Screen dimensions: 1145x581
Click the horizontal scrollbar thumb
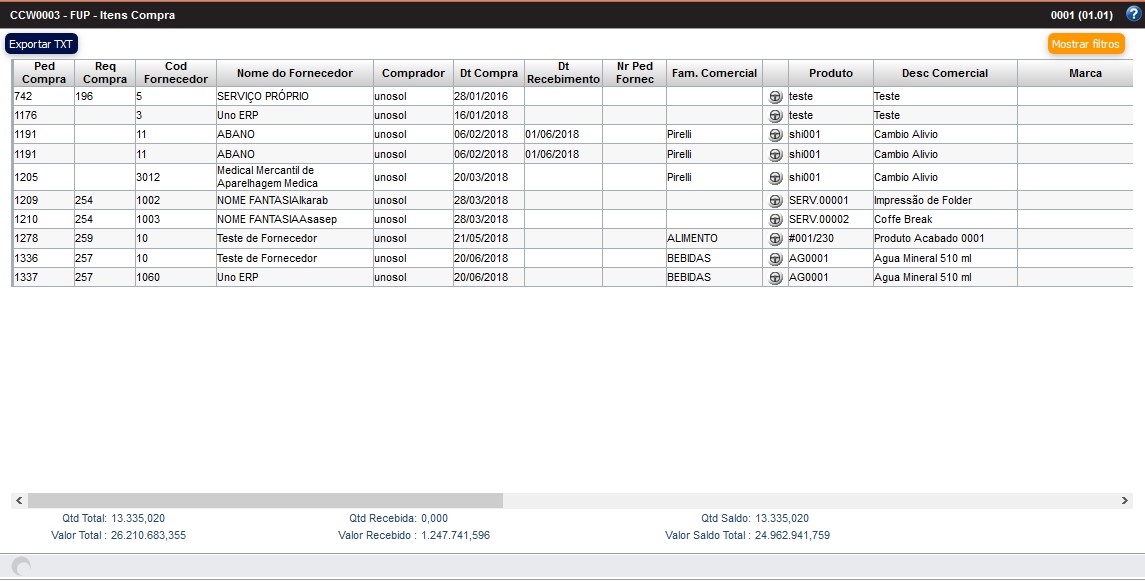pos(265,500)
